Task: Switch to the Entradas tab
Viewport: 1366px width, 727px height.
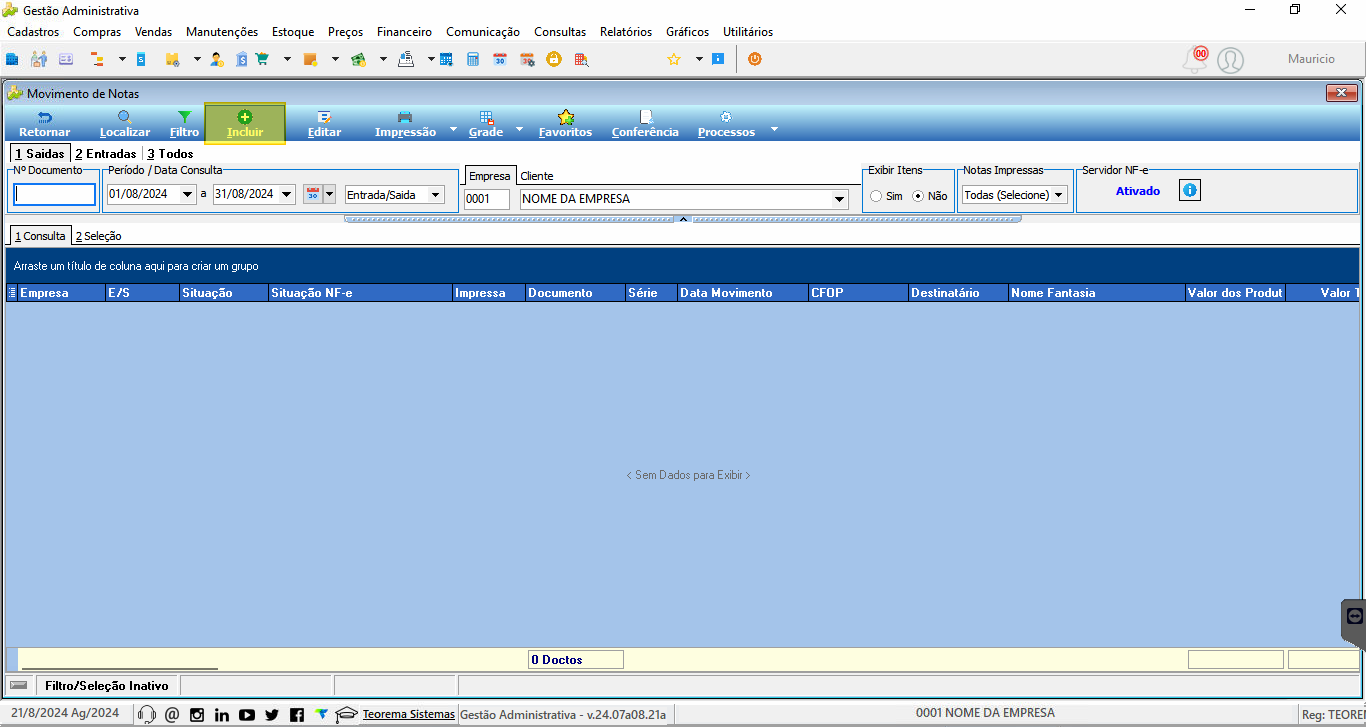Action: click(x=106, y=154)
